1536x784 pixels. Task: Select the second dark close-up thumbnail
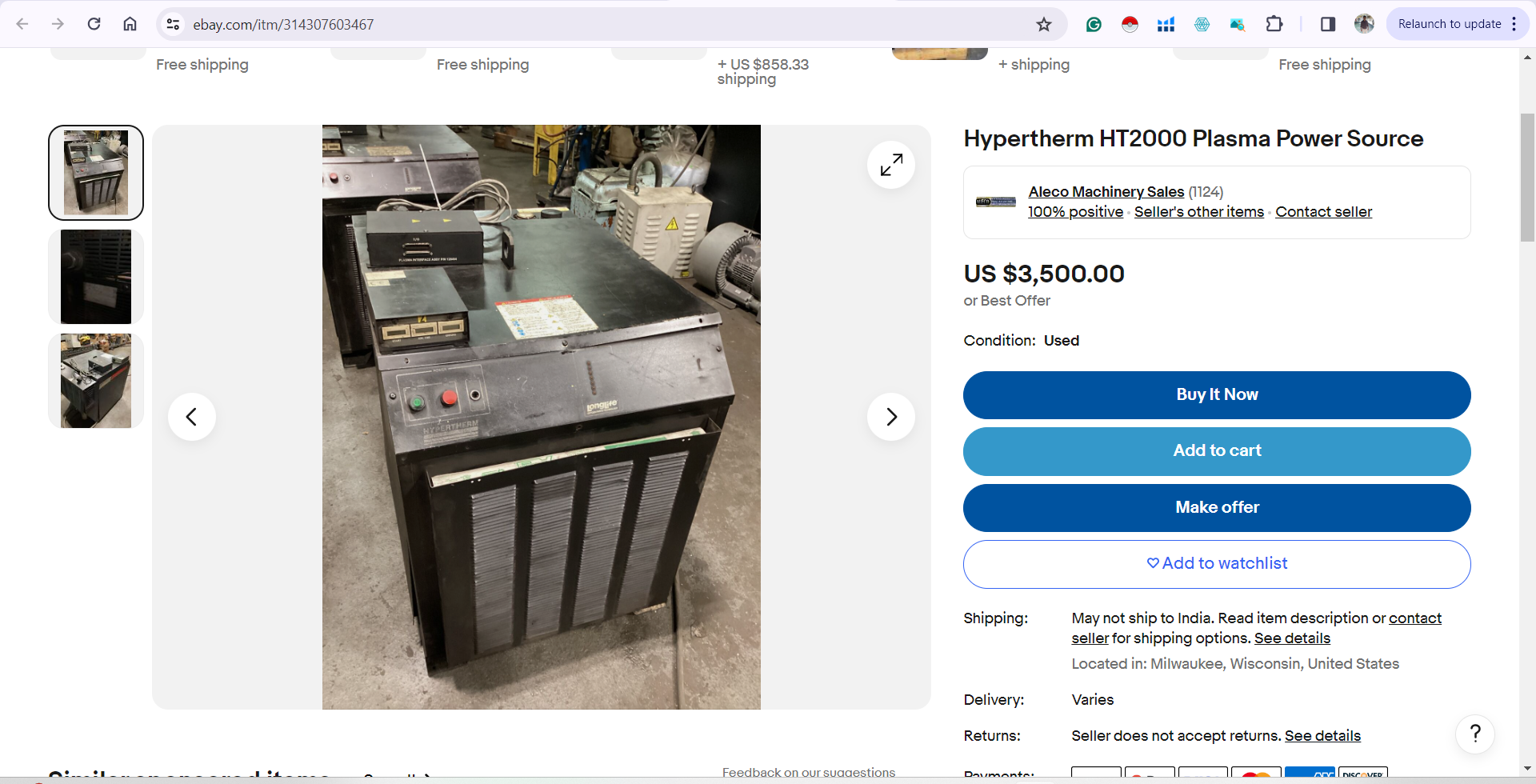click(x=96, y=277)
